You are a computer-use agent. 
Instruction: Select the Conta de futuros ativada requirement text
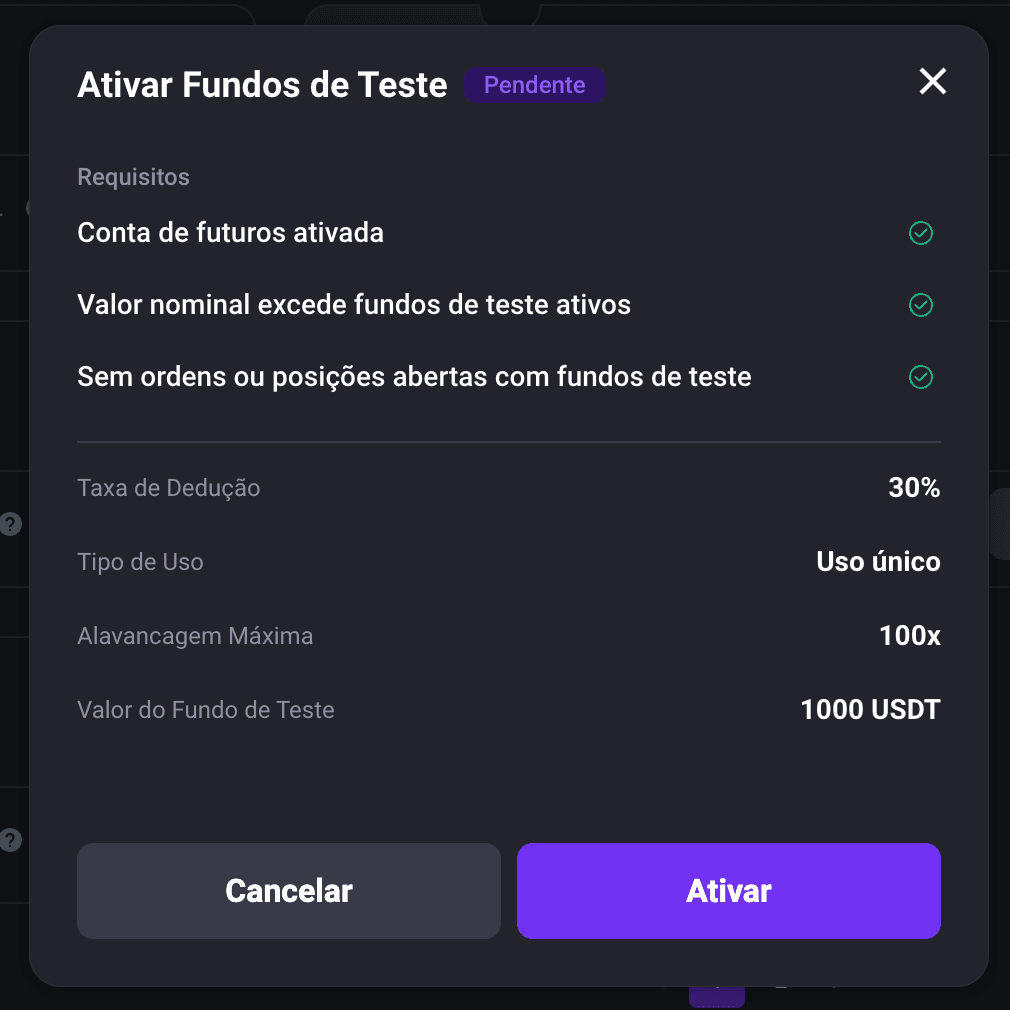tap(231, 233)
